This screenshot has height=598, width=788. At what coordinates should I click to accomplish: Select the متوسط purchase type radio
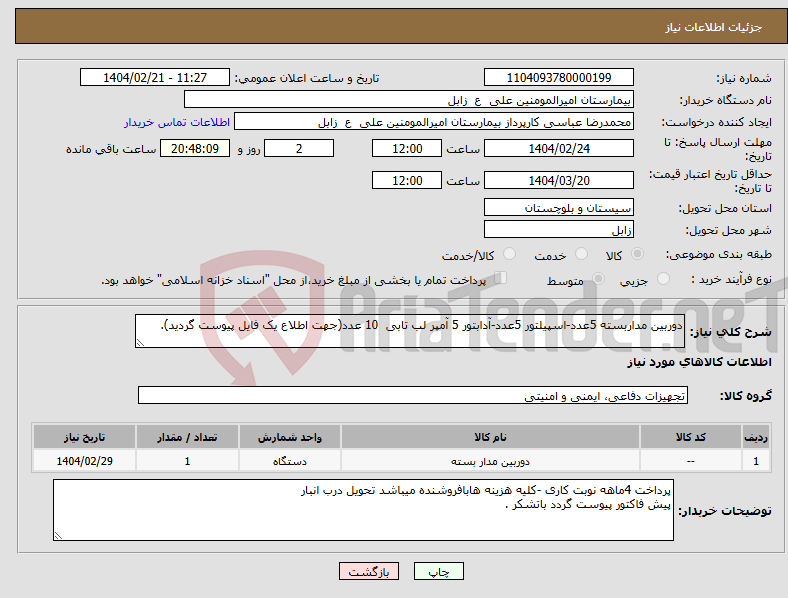click(598, 278)
